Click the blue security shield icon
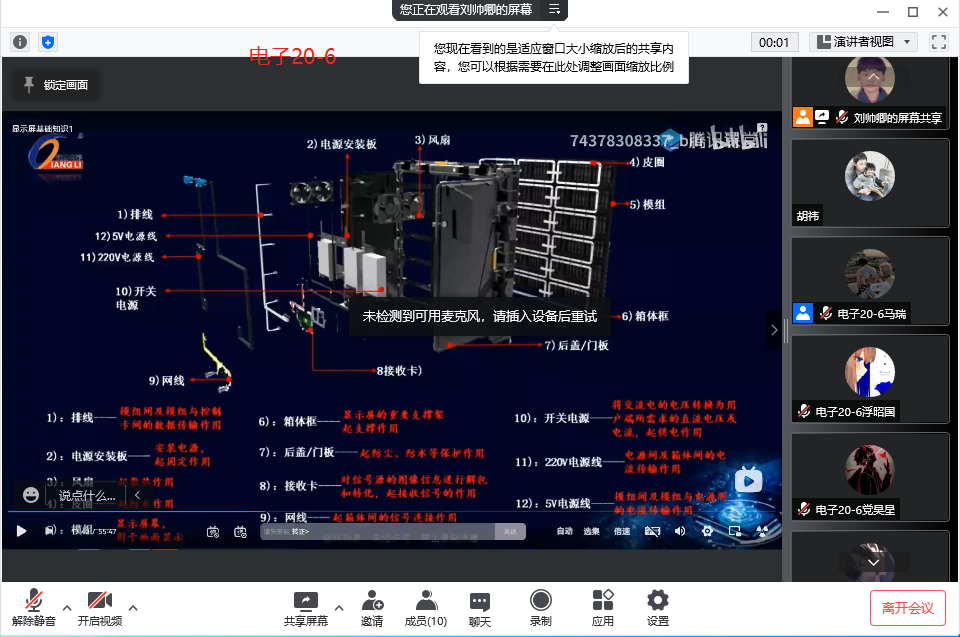The height and width of the screenshot is (637, 960). click(x=48, y=42)
